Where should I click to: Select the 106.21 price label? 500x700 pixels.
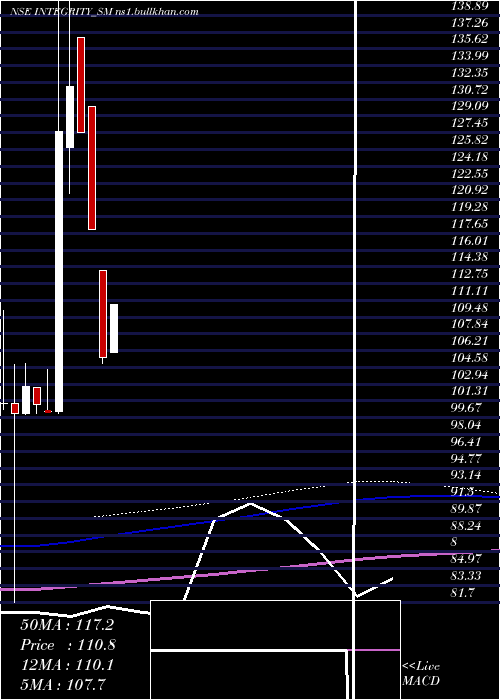(x=470, y=341)
